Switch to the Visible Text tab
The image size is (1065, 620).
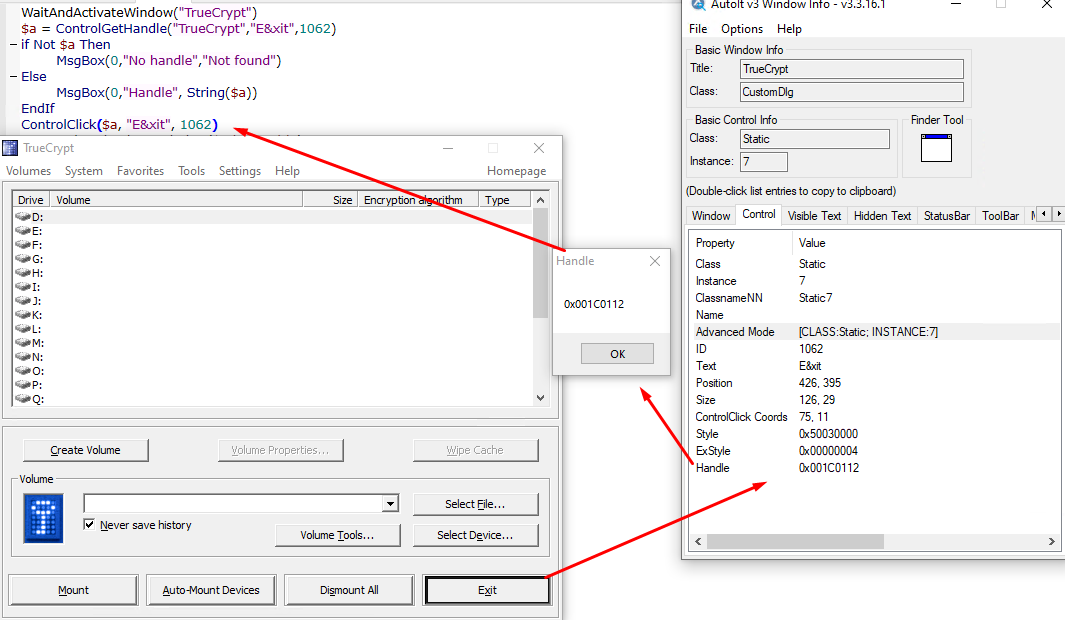pyautogui.click(x=814, y=215)
